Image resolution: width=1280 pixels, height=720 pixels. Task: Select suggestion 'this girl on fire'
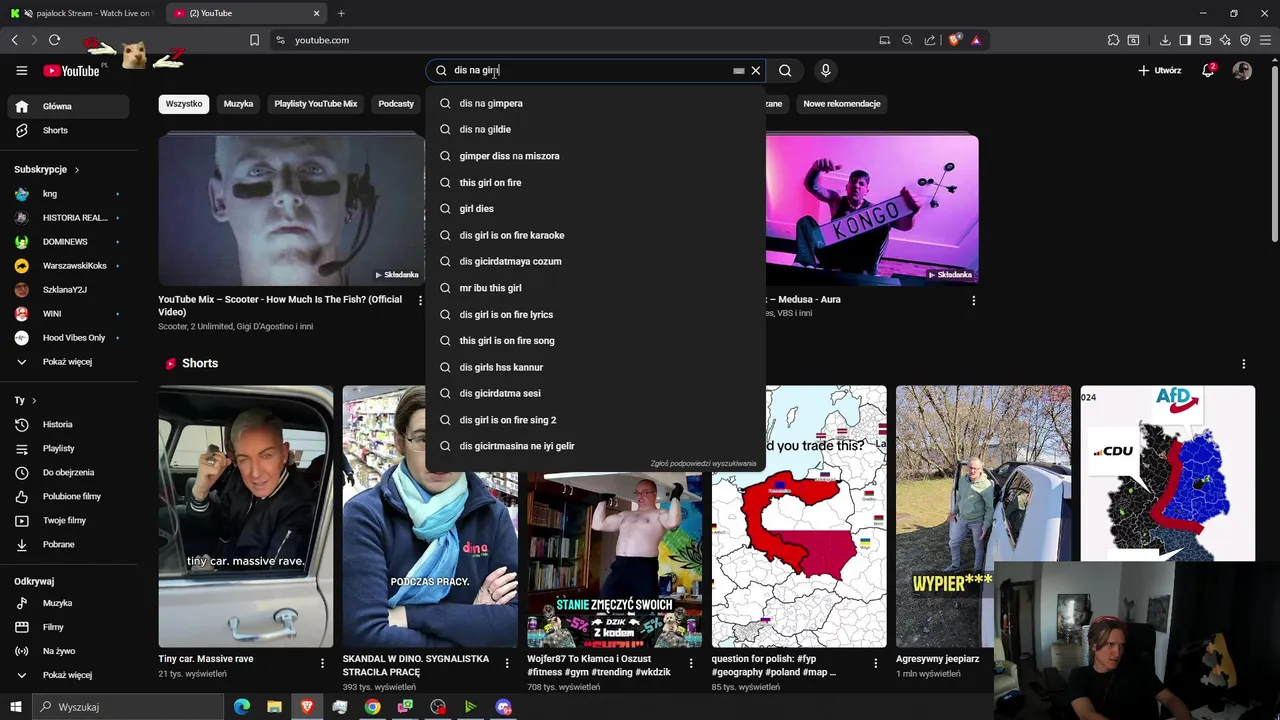[x=595, y=182]
